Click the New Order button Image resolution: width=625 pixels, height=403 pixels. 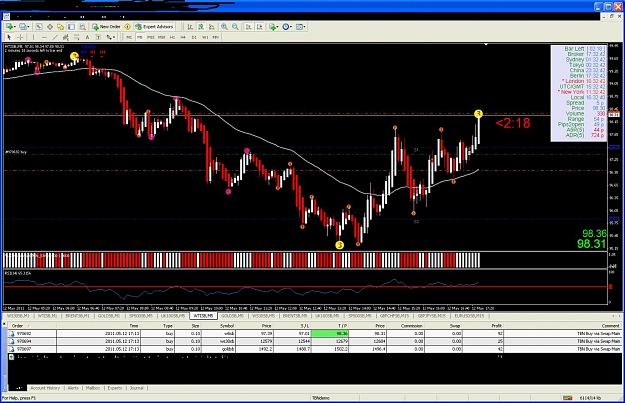click(106, 27)
